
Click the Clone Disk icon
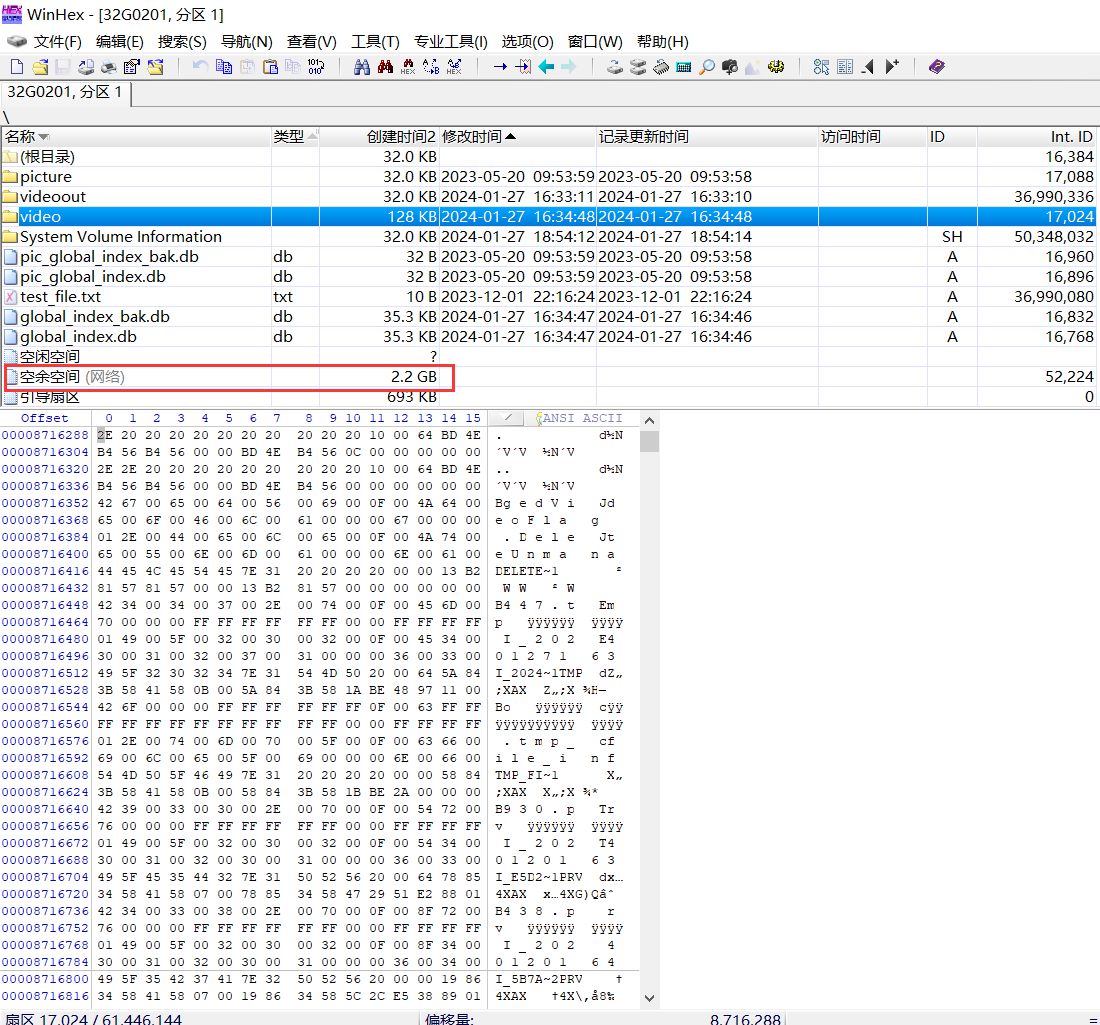[638, 67]
